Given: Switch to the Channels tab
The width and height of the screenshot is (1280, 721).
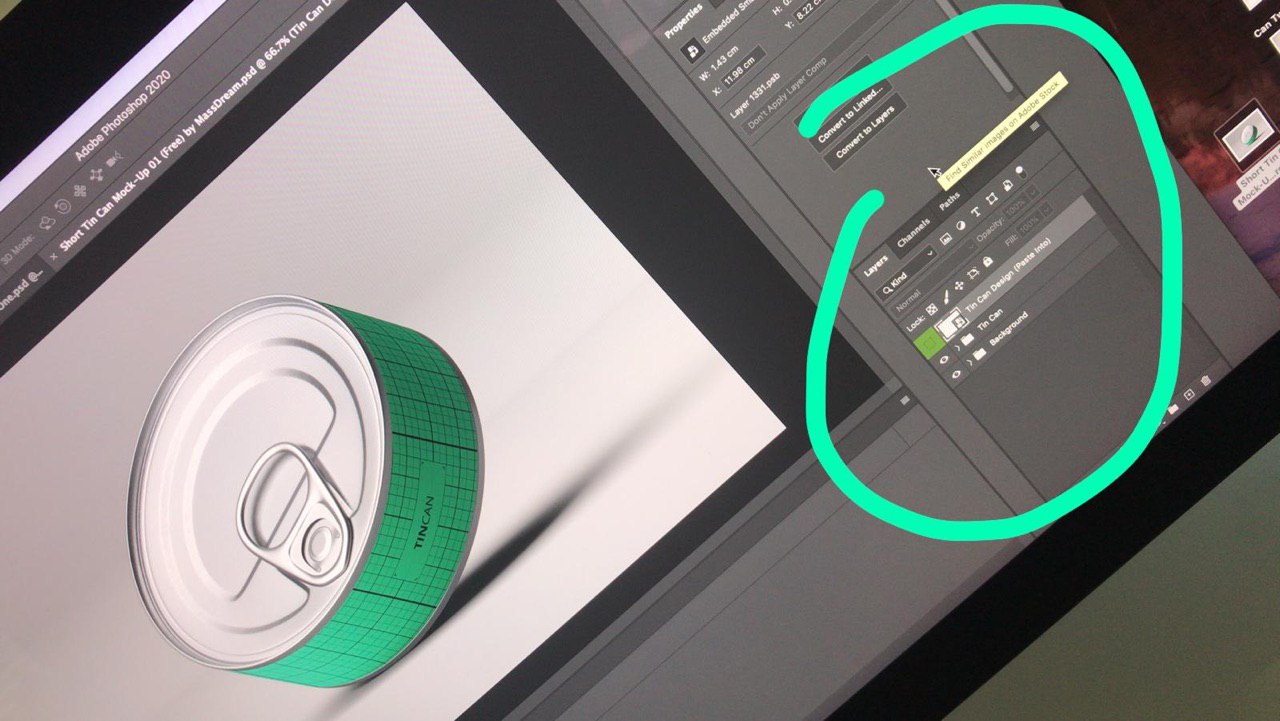Looking at the screenshot, I should [x=914, y=232].
